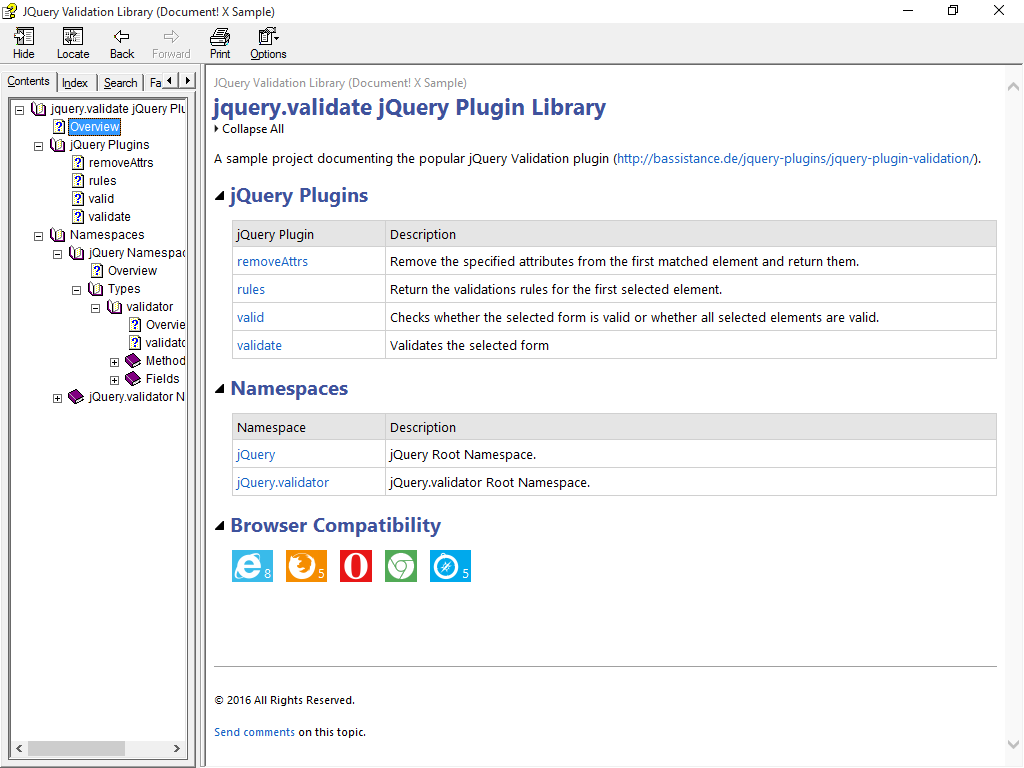Expand the Methods tree node

(x=114, y=362)
